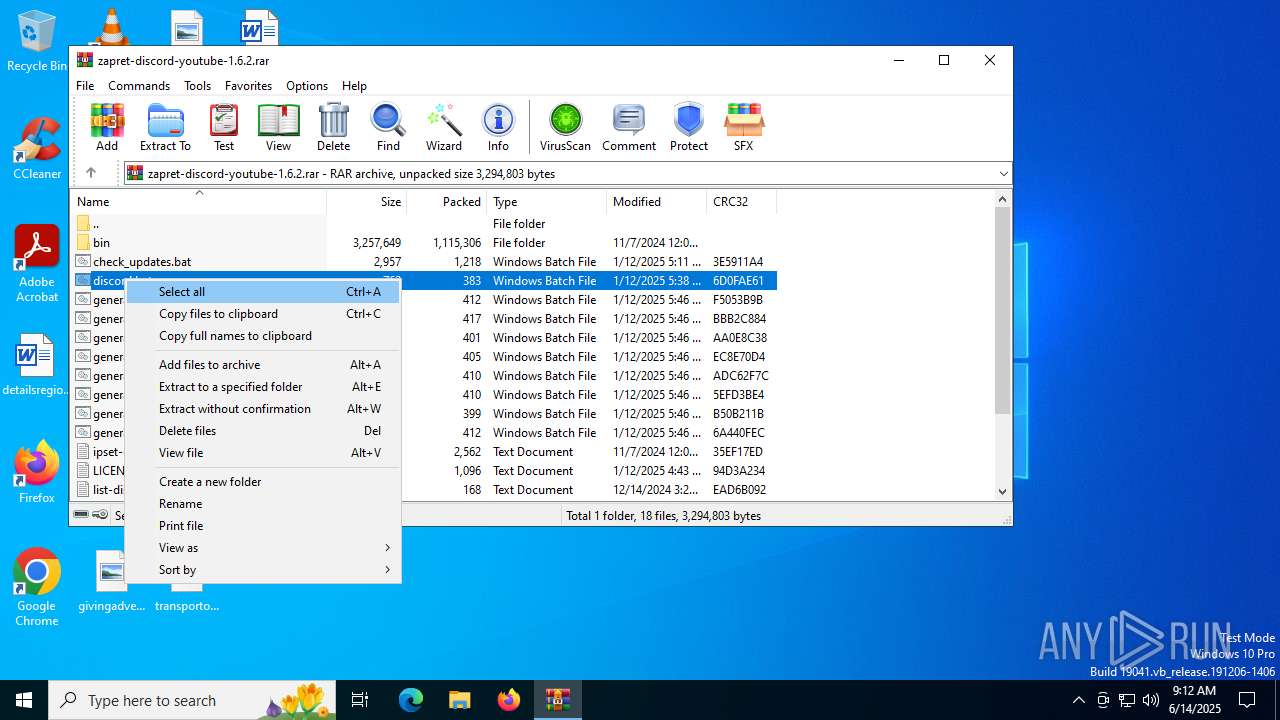
Task: Click WinRAR taskbar icon
Action: tap(557, 700)
